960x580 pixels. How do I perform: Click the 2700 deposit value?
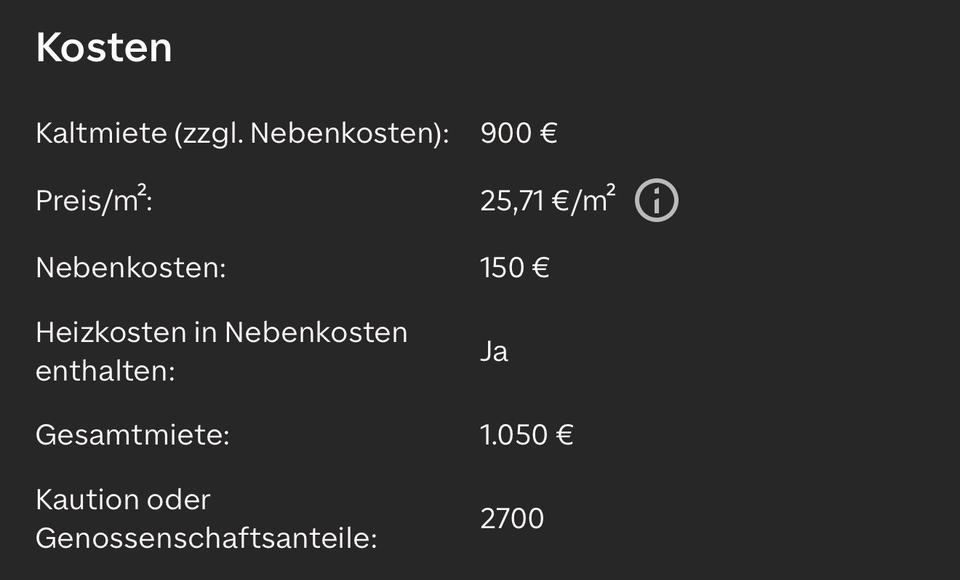coord(512,519)
